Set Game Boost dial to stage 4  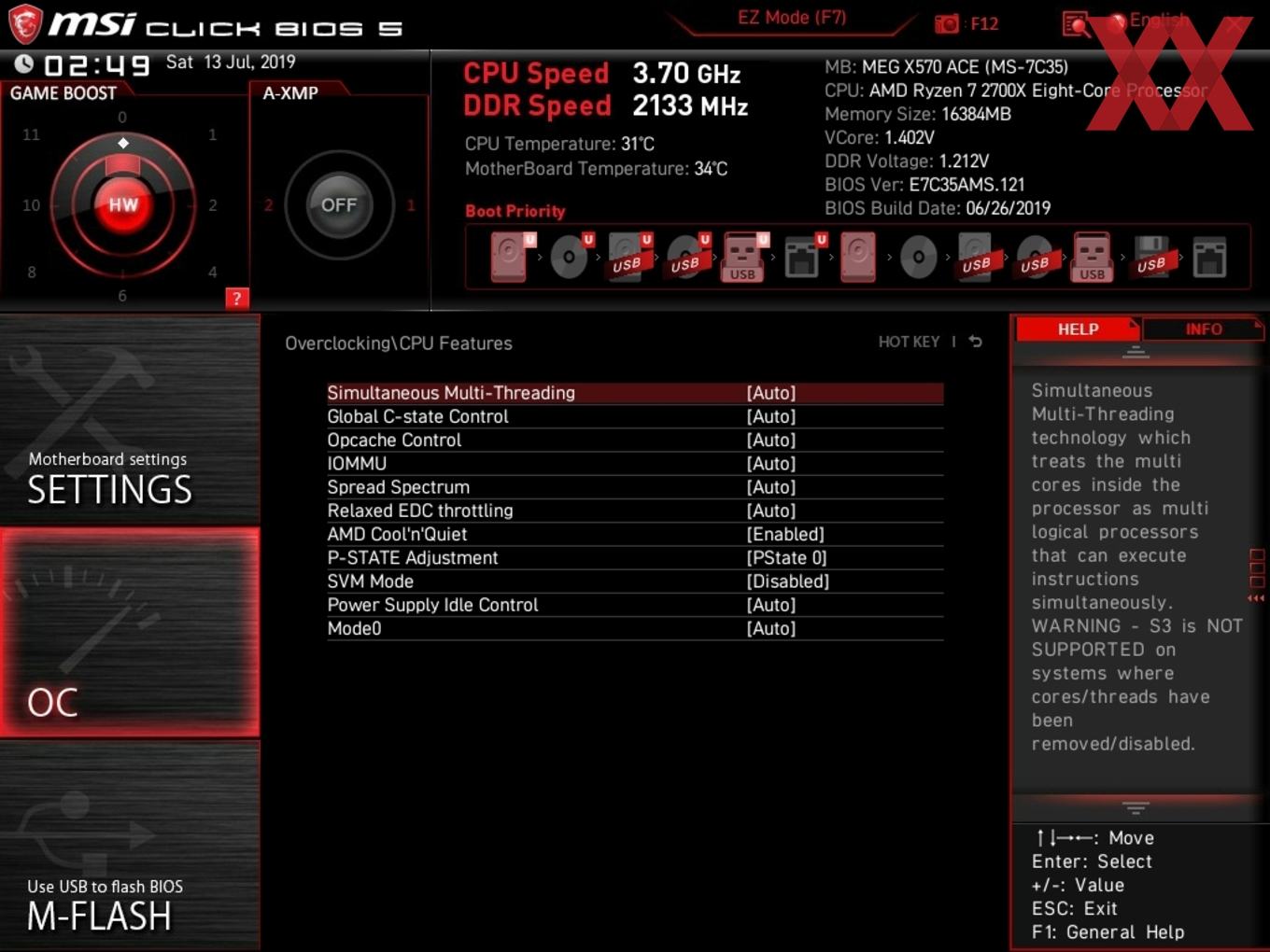213,272
